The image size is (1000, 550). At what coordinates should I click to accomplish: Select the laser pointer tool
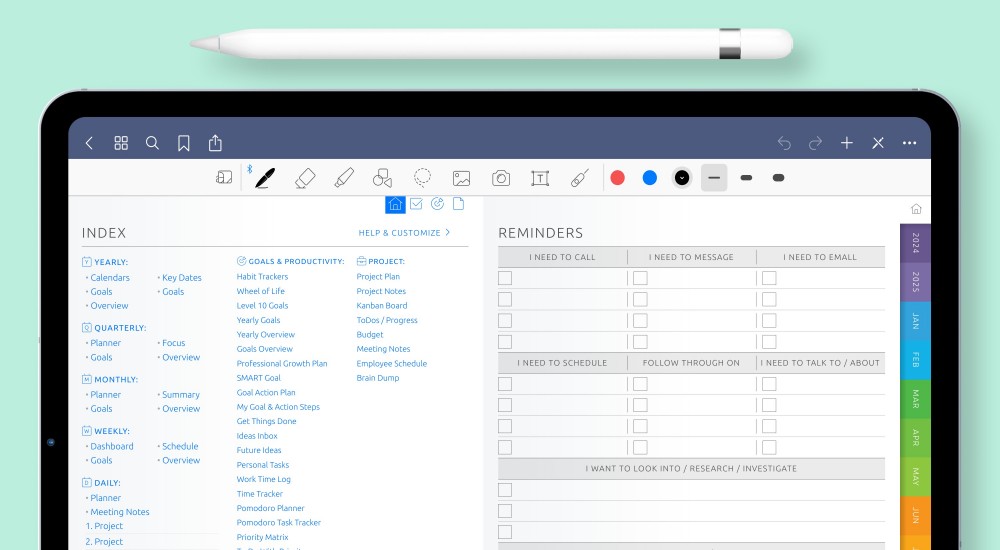(x=579, y=178)
